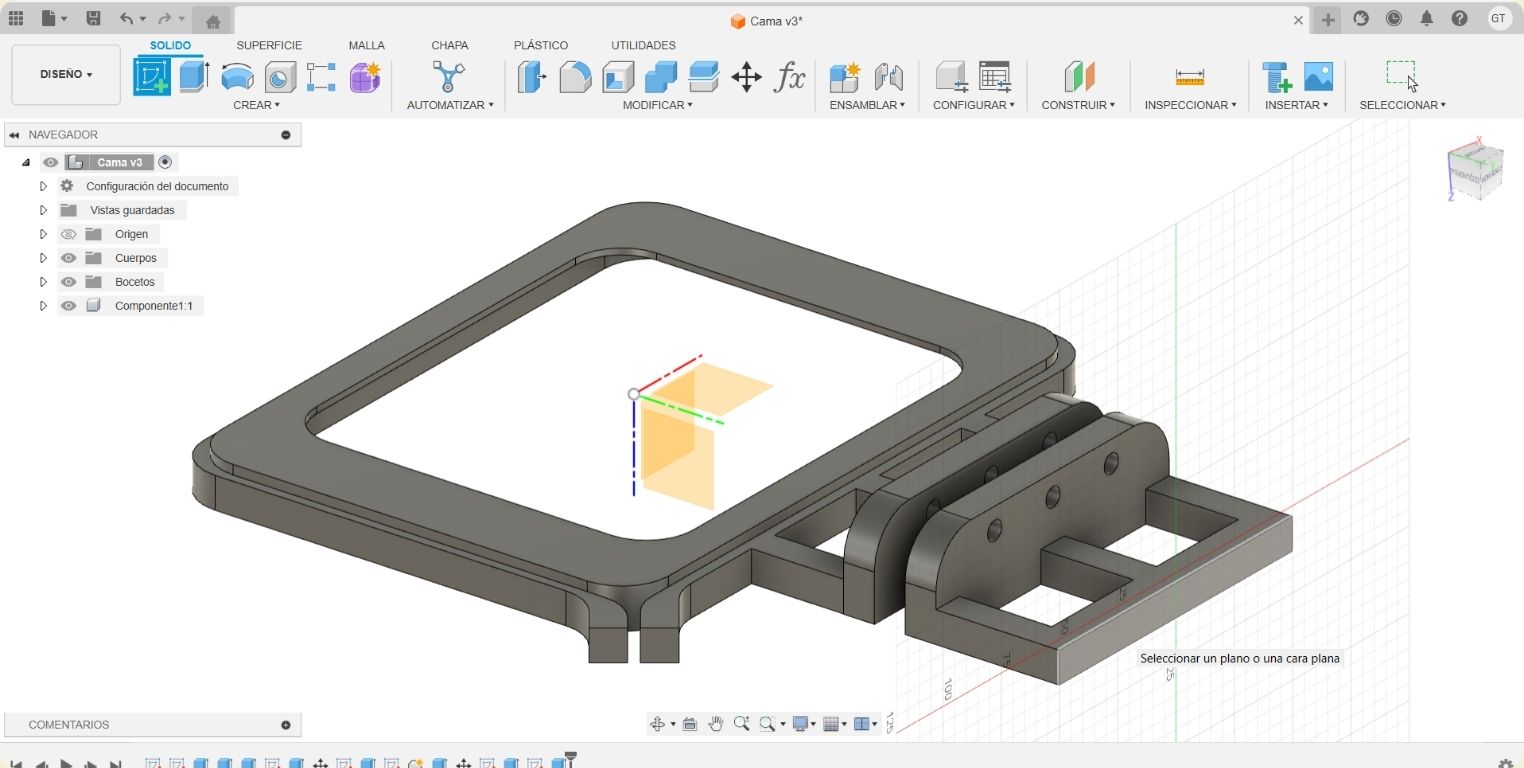This screenshot has width=1524, height=768.
Task: Save the document with the floppy icon
Action: [x=93, y=18]
